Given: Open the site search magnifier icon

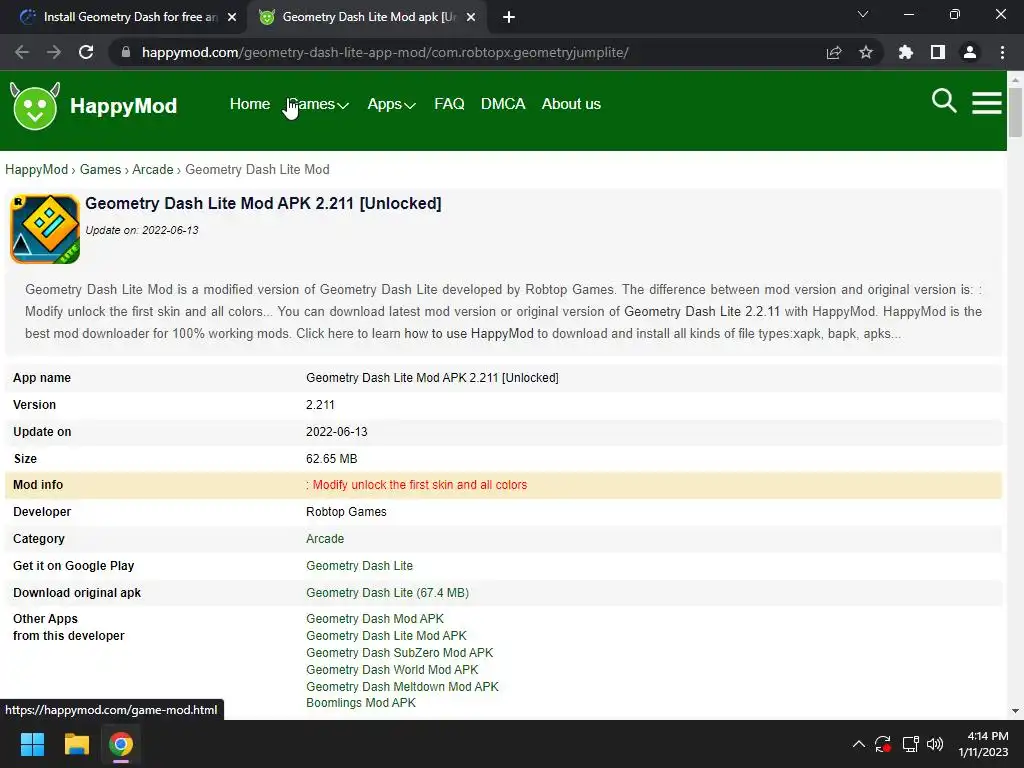Looking at the screenshot, I should [x=944, y=101].
